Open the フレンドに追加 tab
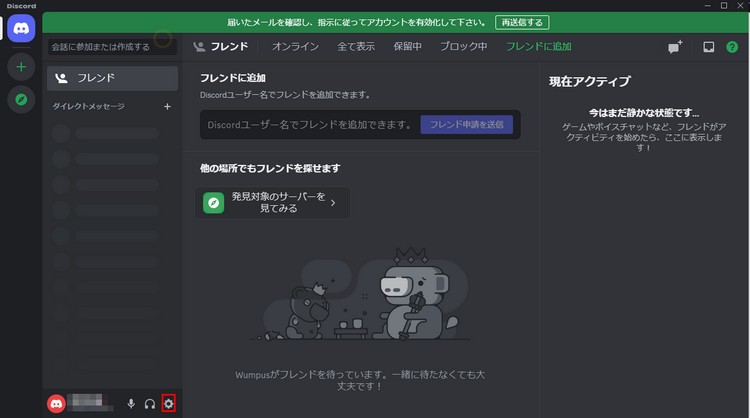This screenshot has height=418, width=750. point(539,46)
